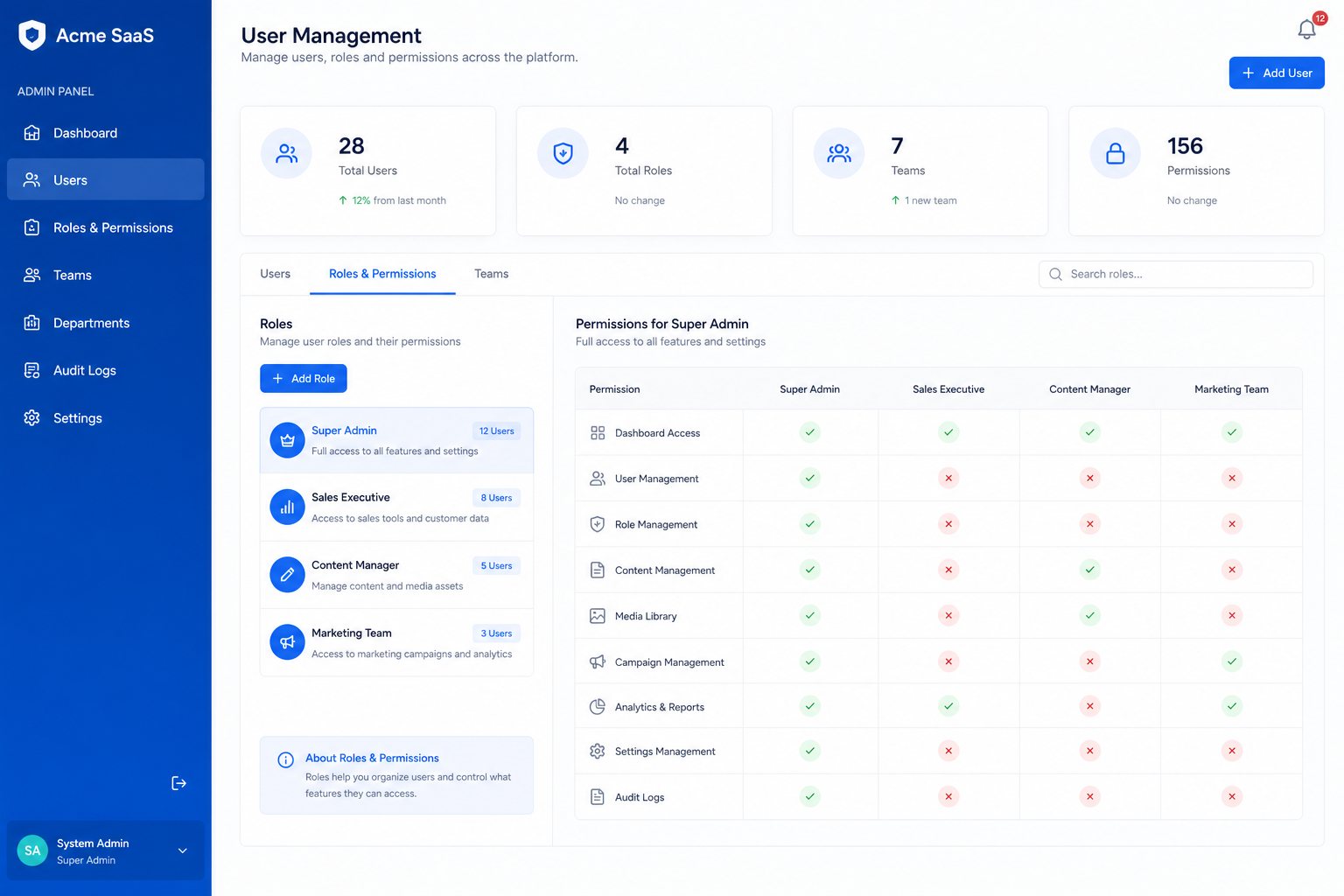Open the notifications bell
This screenshot has width=1344, height=896.
[x=1307, y=29]
